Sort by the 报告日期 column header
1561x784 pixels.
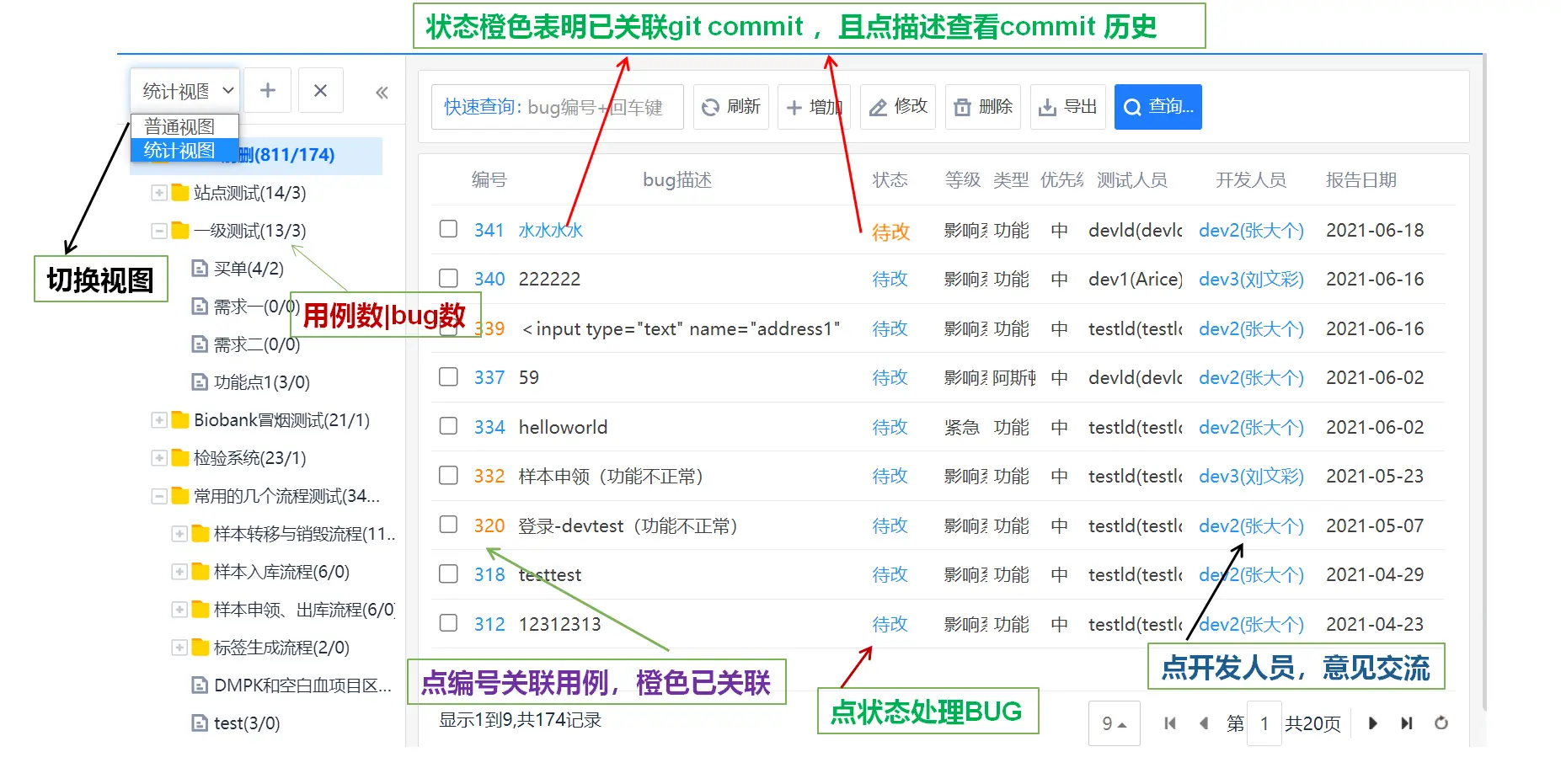coord(1361,179)
